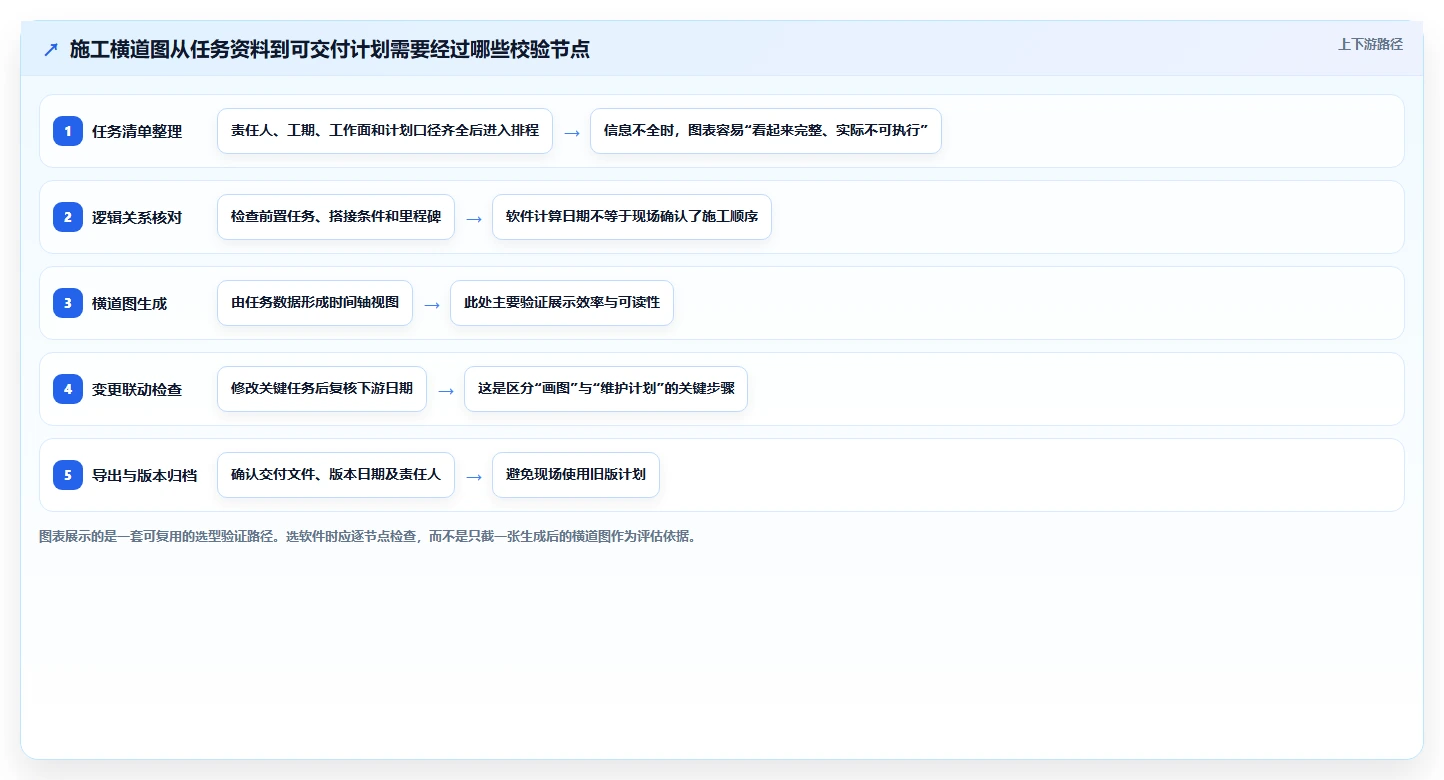Click the box 检查前置任务、搭接条件和里程碑
Image resolution: width=1444 pixels, height=780 pixels.
click(336, 217)
